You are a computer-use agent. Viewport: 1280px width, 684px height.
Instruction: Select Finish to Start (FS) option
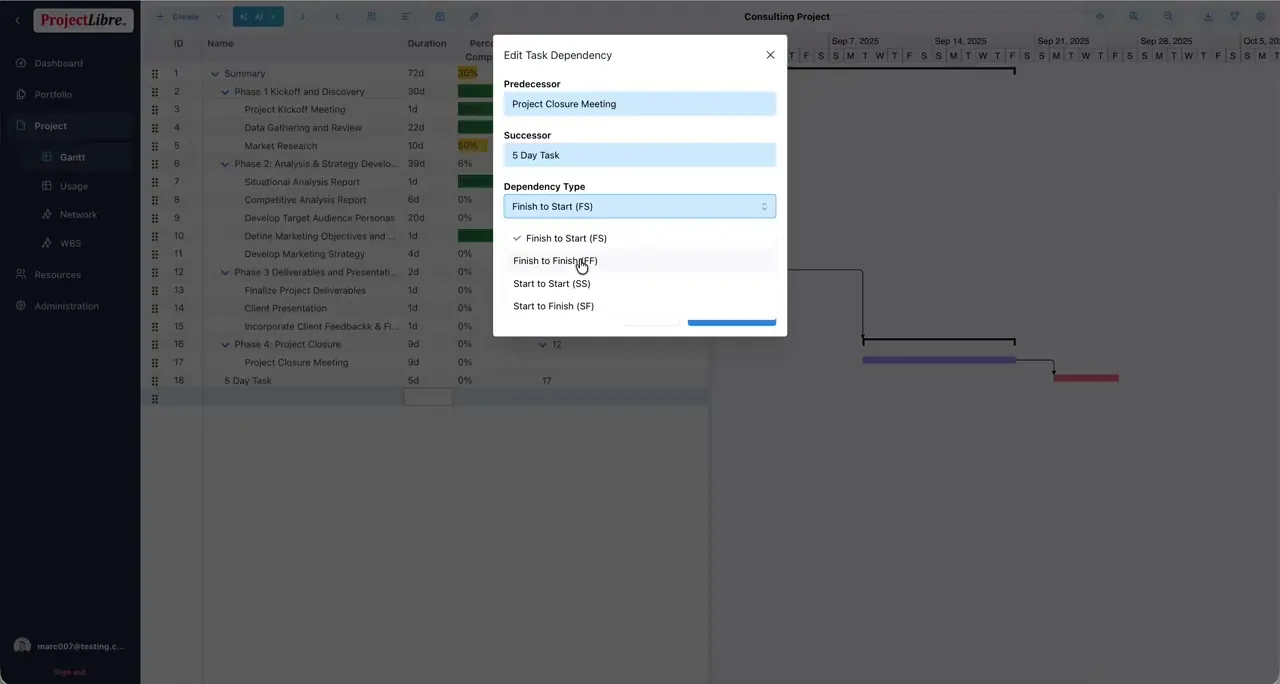click(x=640, y=238)
